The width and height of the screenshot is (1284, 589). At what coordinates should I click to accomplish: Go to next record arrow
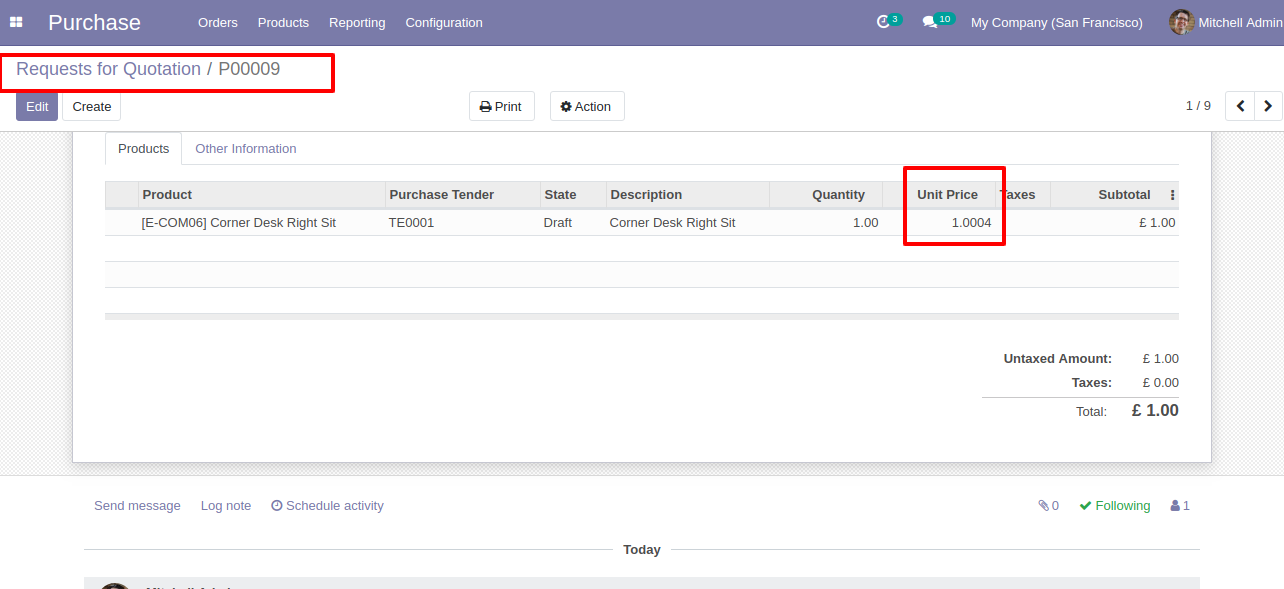(1268, 106)
